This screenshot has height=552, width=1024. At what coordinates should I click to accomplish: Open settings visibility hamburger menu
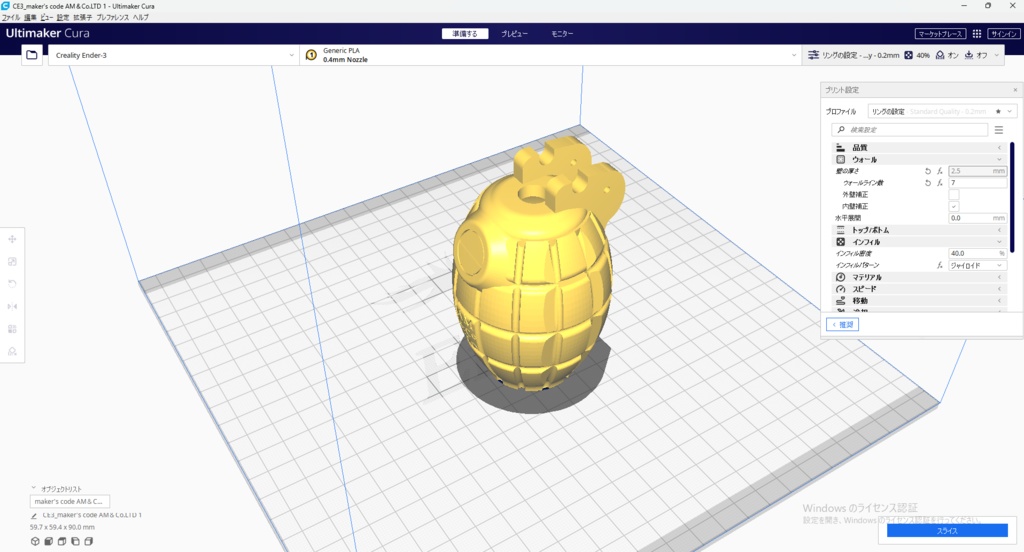pos(999,129)
